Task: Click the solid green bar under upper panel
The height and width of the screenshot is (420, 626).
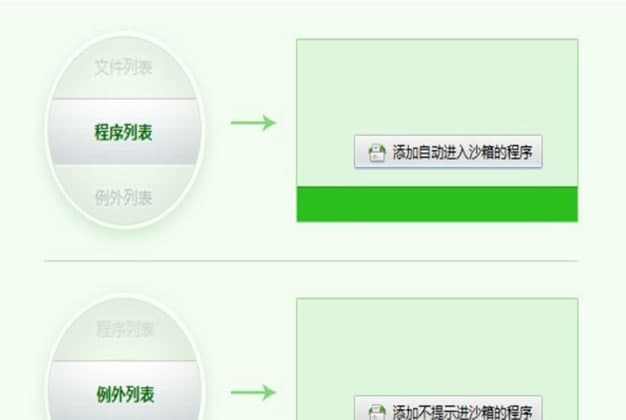Action: pyautogui.click(x=437, y=204)
